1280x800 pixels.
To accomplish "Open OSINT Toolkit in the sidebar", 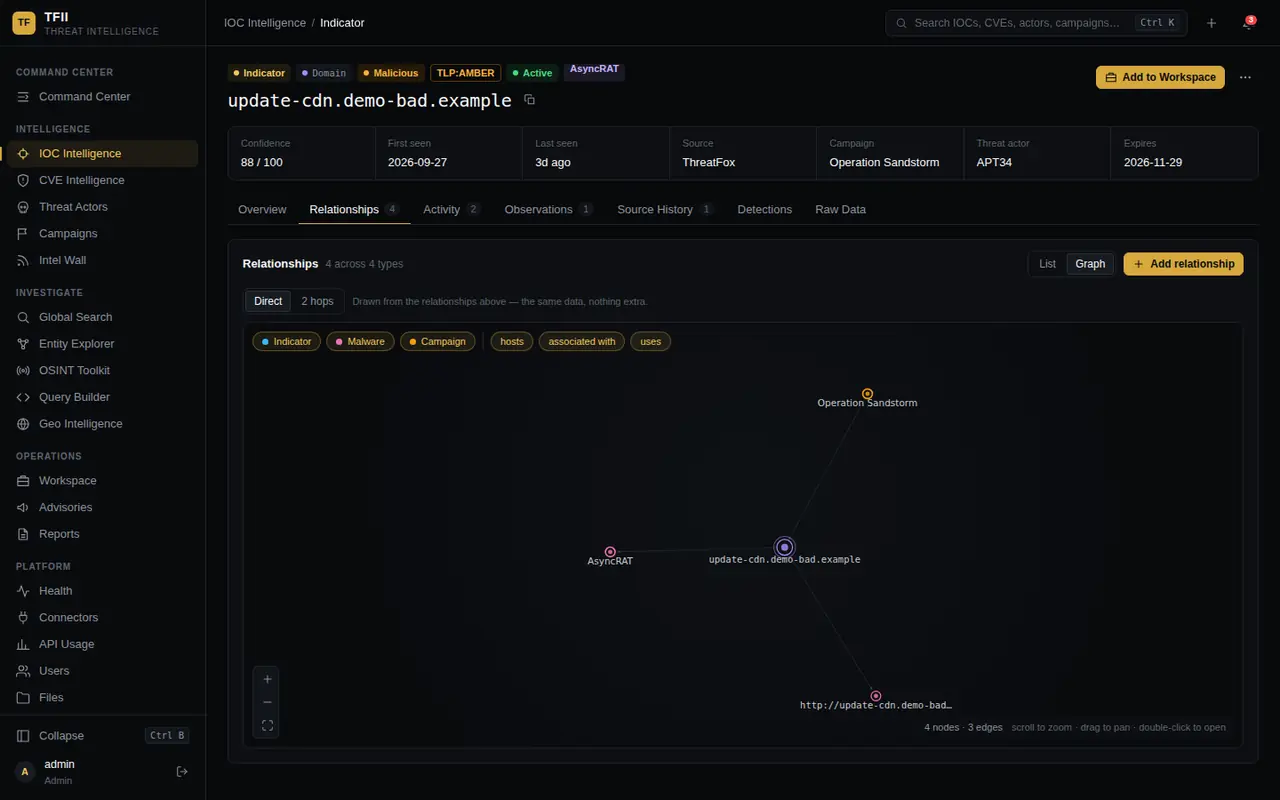I will pos(103,370).
